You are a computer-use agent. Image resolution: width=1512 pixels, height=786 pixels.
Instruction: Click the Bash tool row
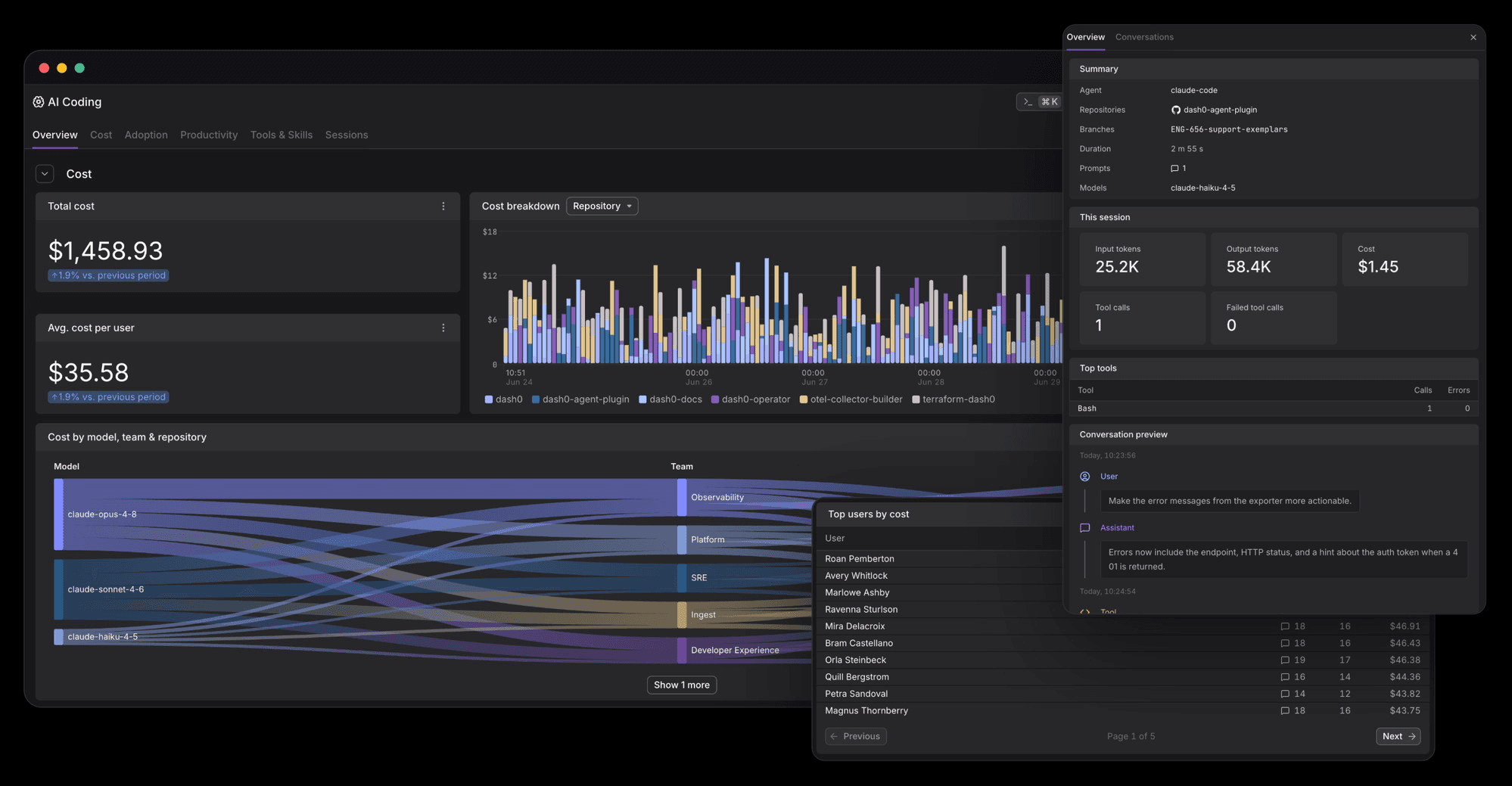coord(1274,409)
